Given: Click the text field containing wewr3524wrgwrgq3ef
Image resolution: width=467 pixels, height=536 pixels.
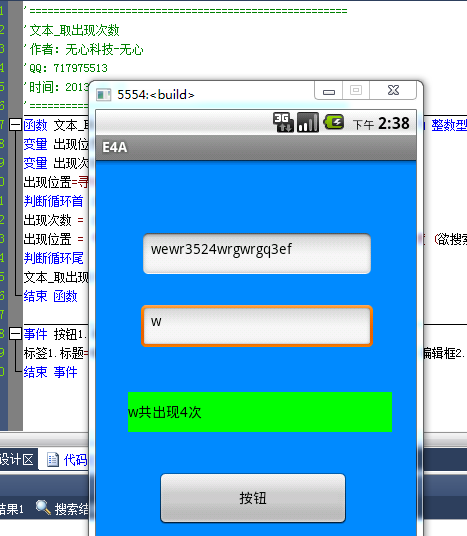Looking at the screenshot, I should click(257, 254).
